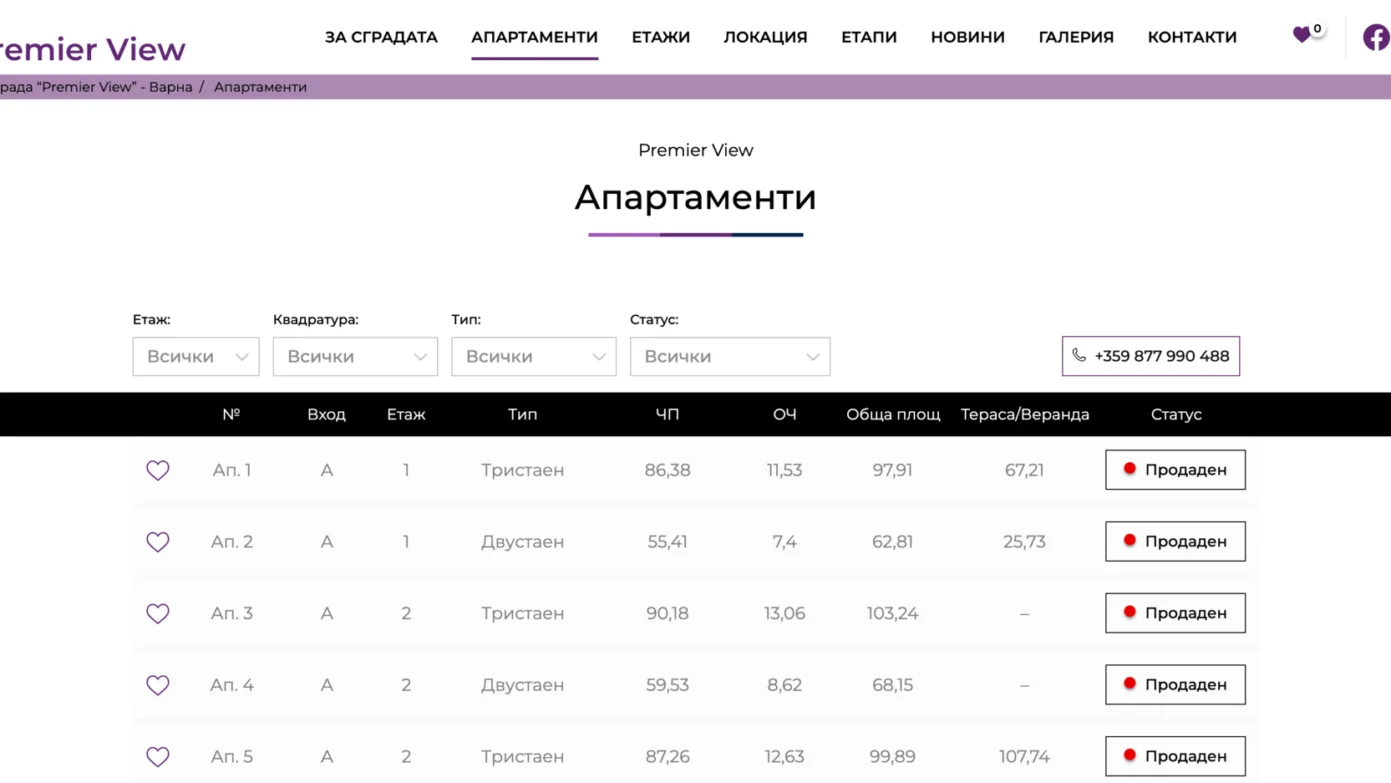This screenshot has width=1391, height=783.
Task: Go to ЗА СГРАДАТА menu item
Action: click(381, 37)
